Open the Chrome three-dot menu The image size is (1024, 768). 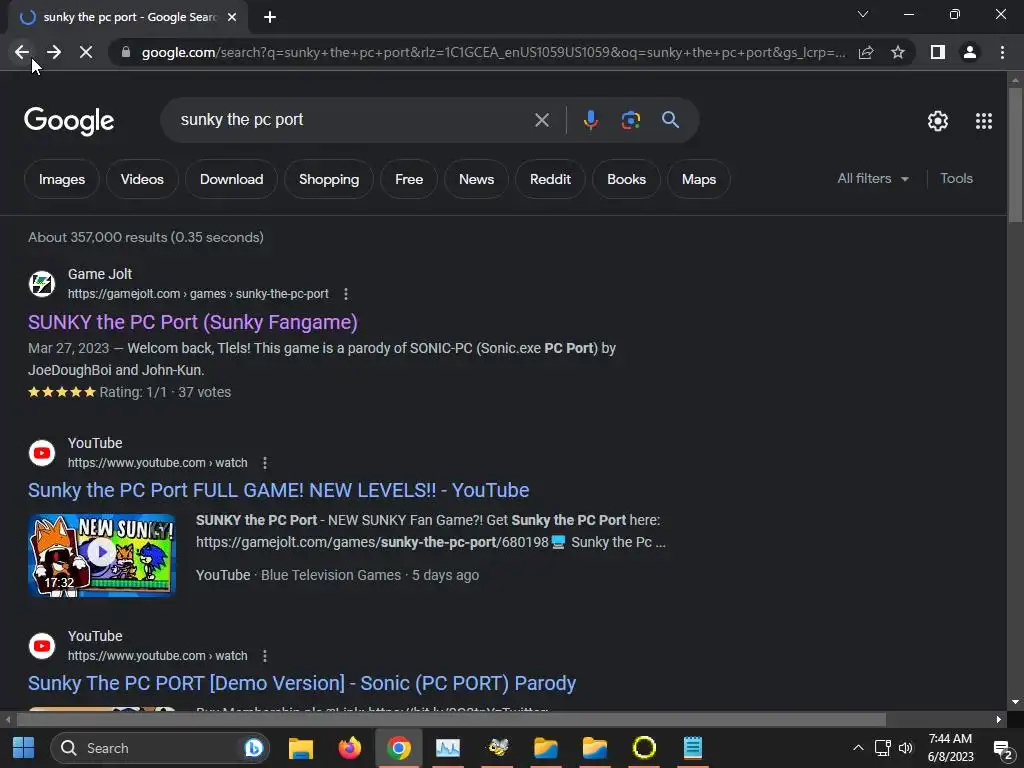pyautogui.click(x=1002, y=52)
